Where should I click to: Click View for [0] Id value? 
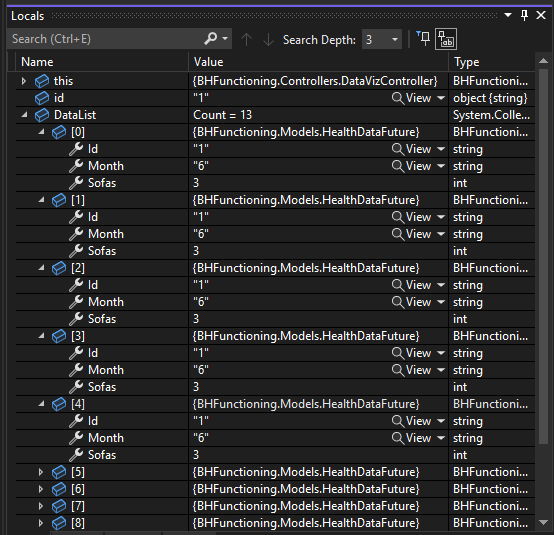click(x=412, y=149)
